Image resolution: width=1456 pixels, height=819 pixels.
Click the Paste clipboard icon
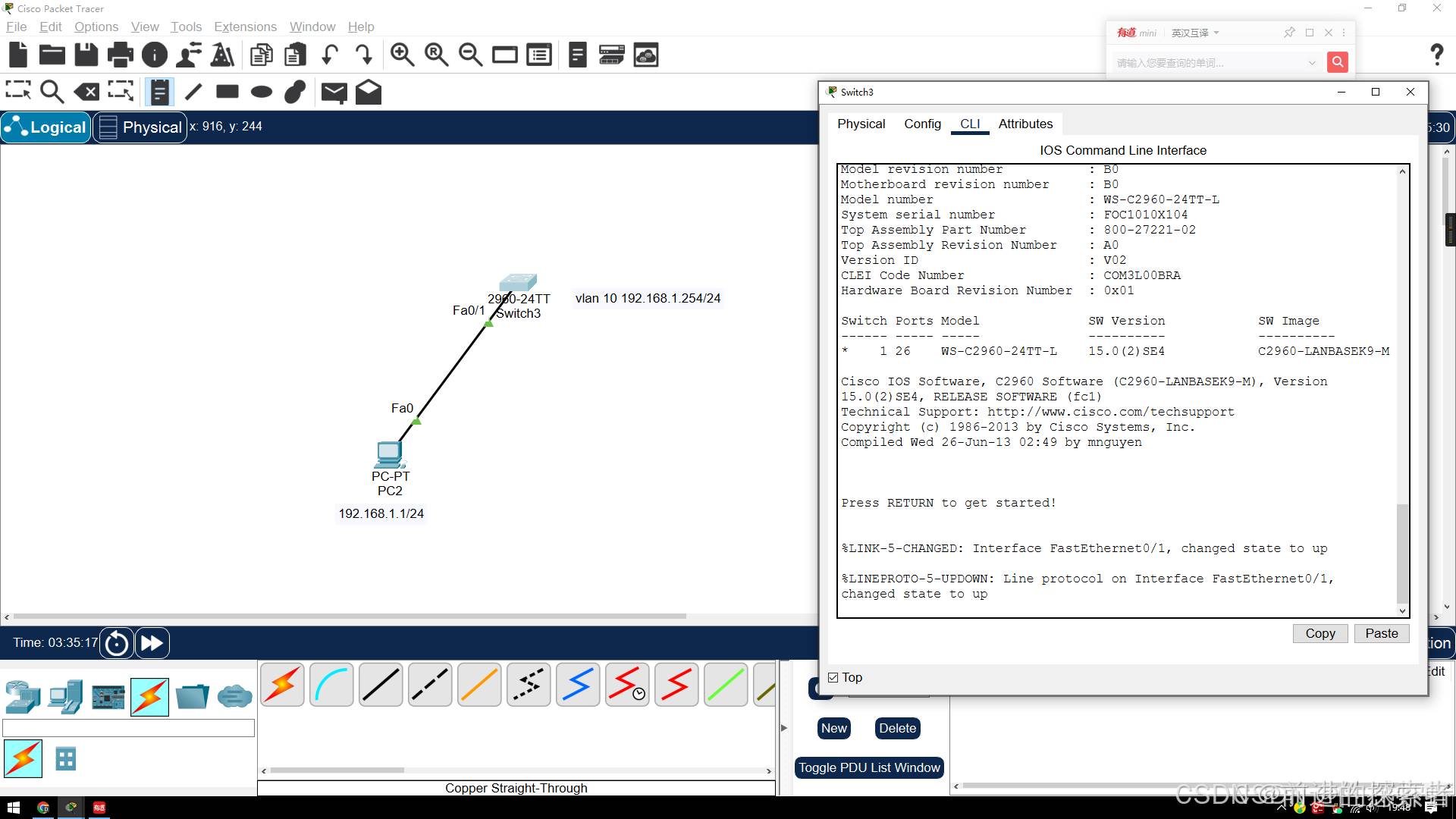[296, 55]
